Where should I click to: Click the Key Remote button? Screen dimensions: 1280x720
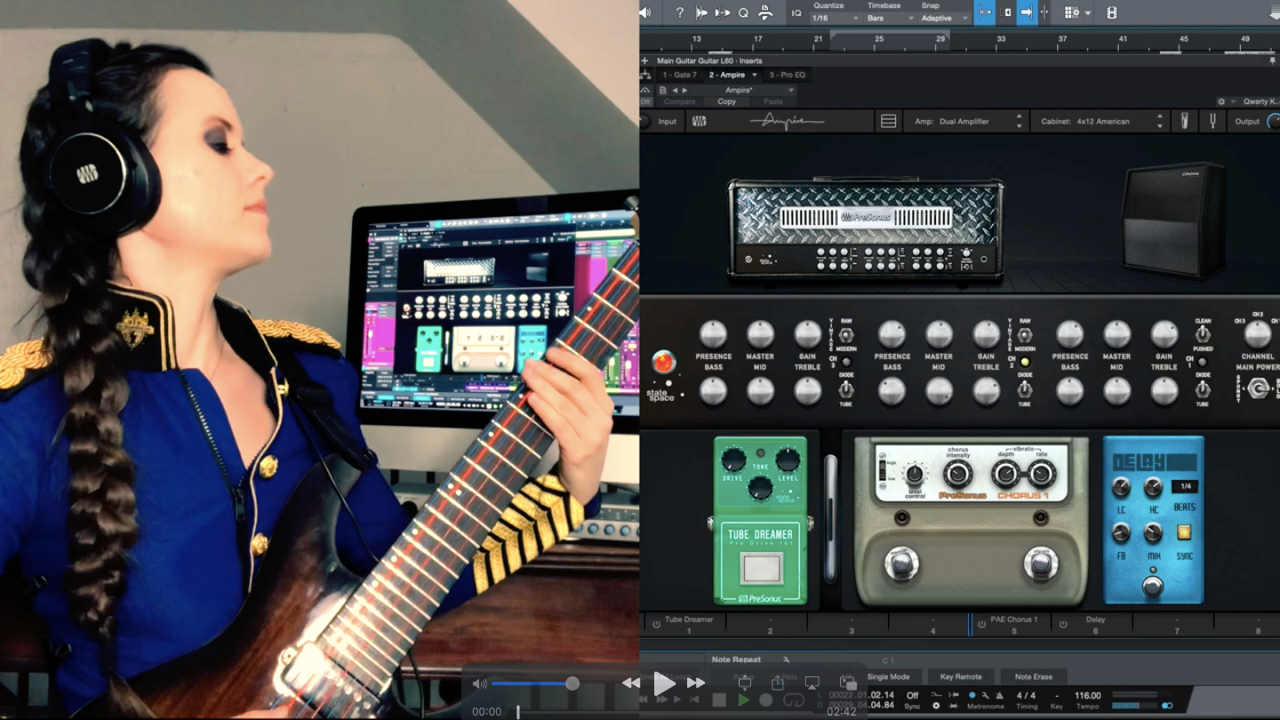click(961, 677)
